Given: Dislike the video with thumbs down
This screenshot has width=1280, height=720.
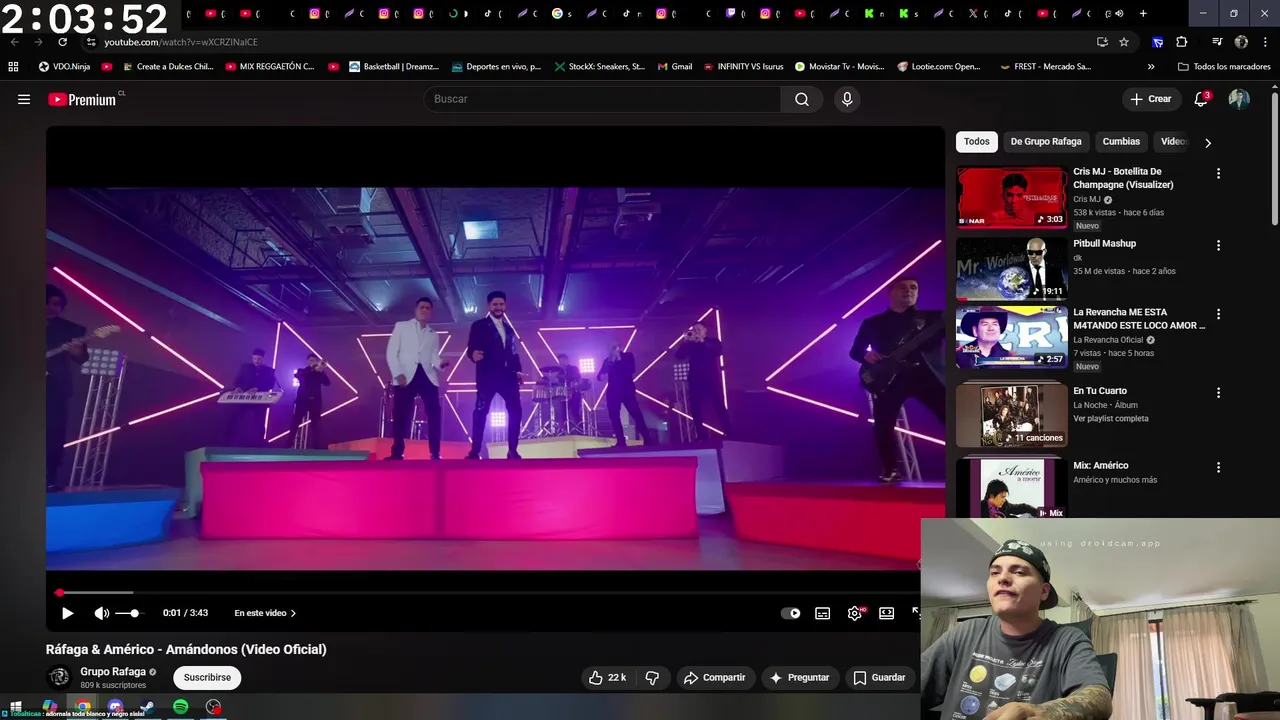Looking at the screenshot, I should pyautogui.click(x=652, y=677).
